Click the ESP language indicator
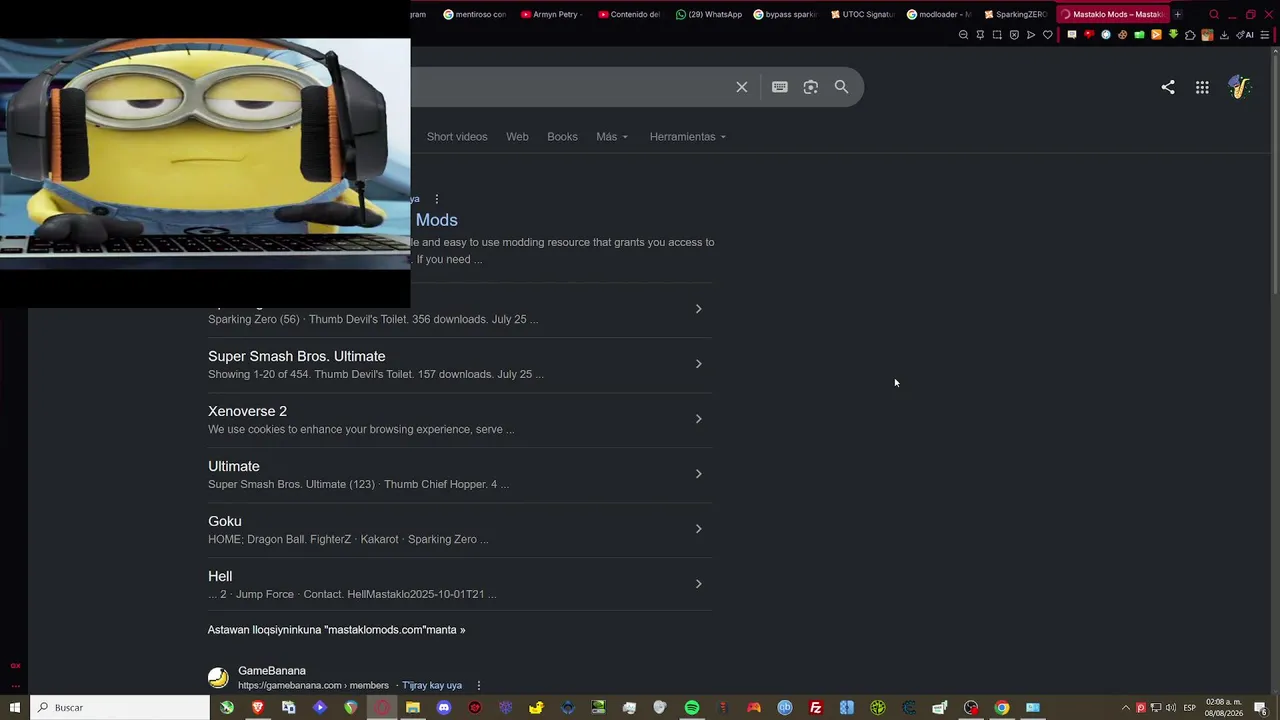This screenshot has width=1280, height=720. click(x=1190, y=708)
